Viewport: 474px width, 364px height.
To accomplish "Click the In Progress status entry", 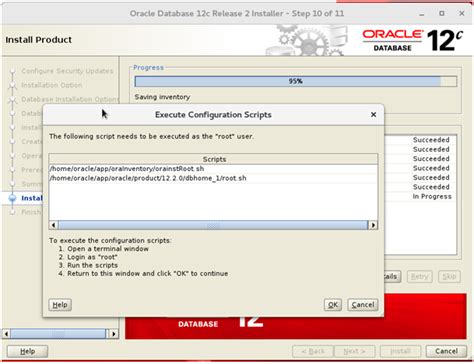I will click(432, 196).
